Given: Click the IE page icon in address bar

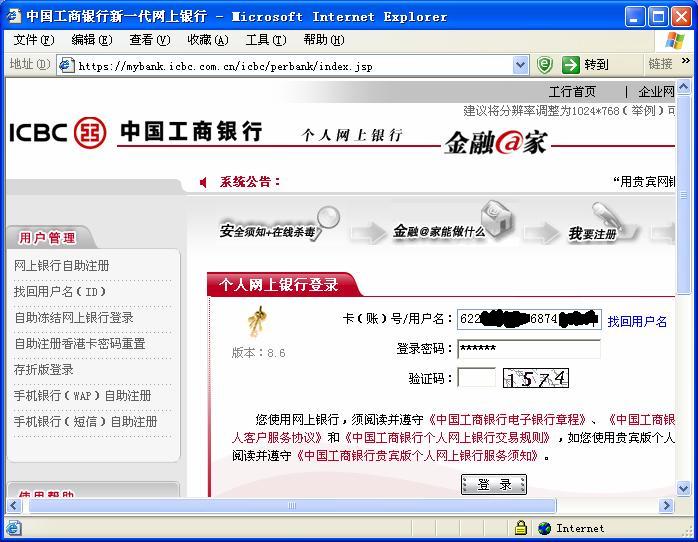Looking at the screenshot, I should [x=67, y=65].
